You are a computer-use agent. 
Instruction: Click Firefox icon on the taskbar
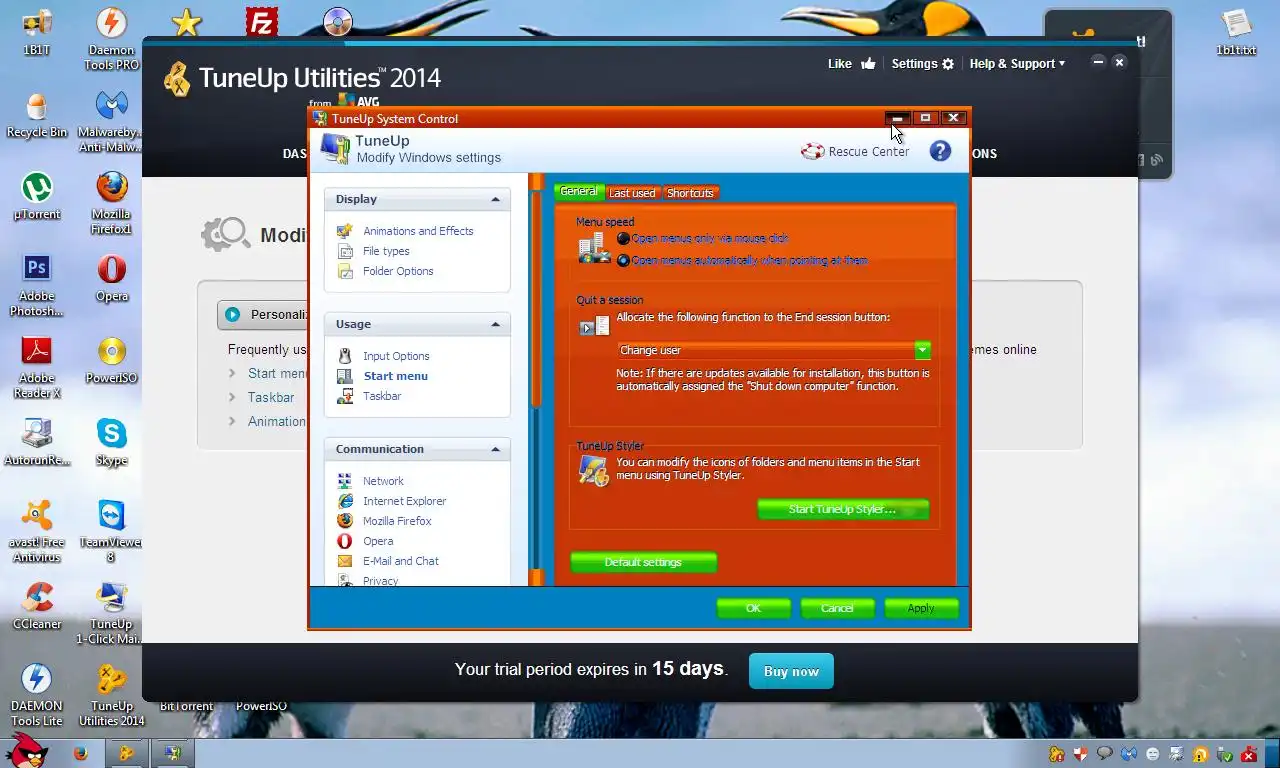80,753
